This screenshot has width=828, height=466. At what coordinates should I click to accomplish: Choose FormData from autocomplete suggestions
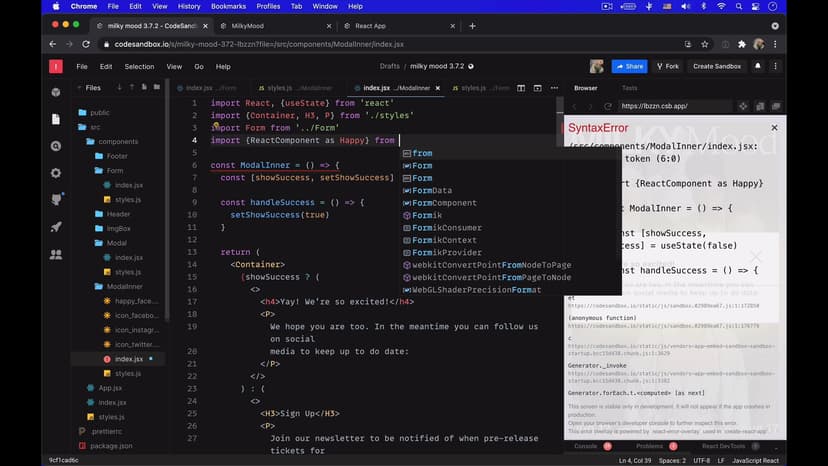tap(431, 190)
